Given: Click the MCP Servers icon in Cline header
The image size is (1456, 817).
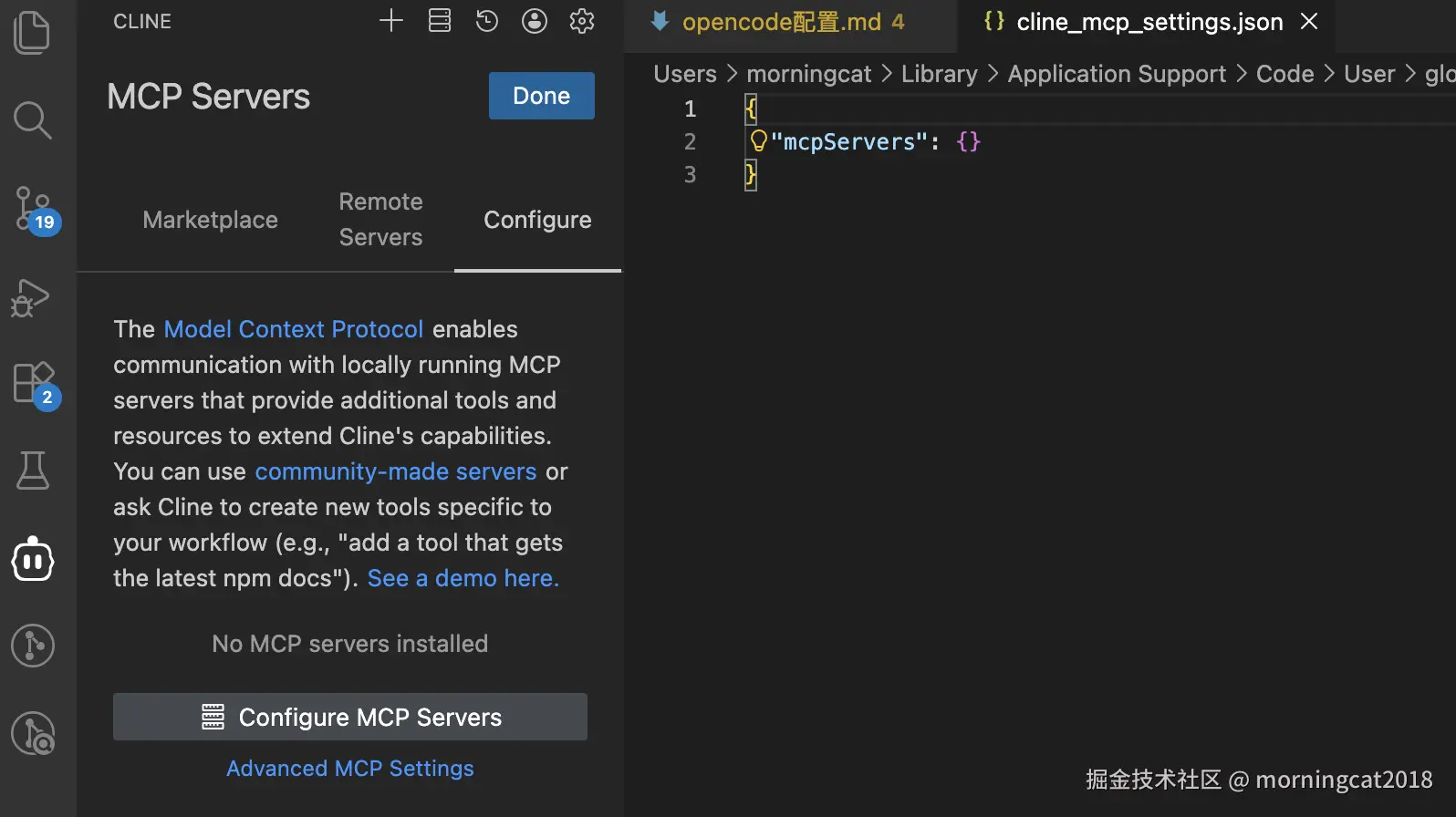Looking at the screenshot, I should [x=440, y=21].
